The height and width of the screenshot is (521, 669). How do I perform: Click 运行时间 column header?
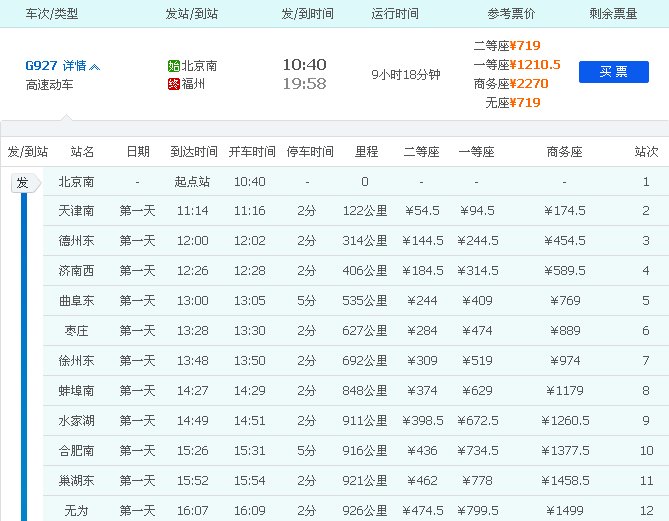395,14
